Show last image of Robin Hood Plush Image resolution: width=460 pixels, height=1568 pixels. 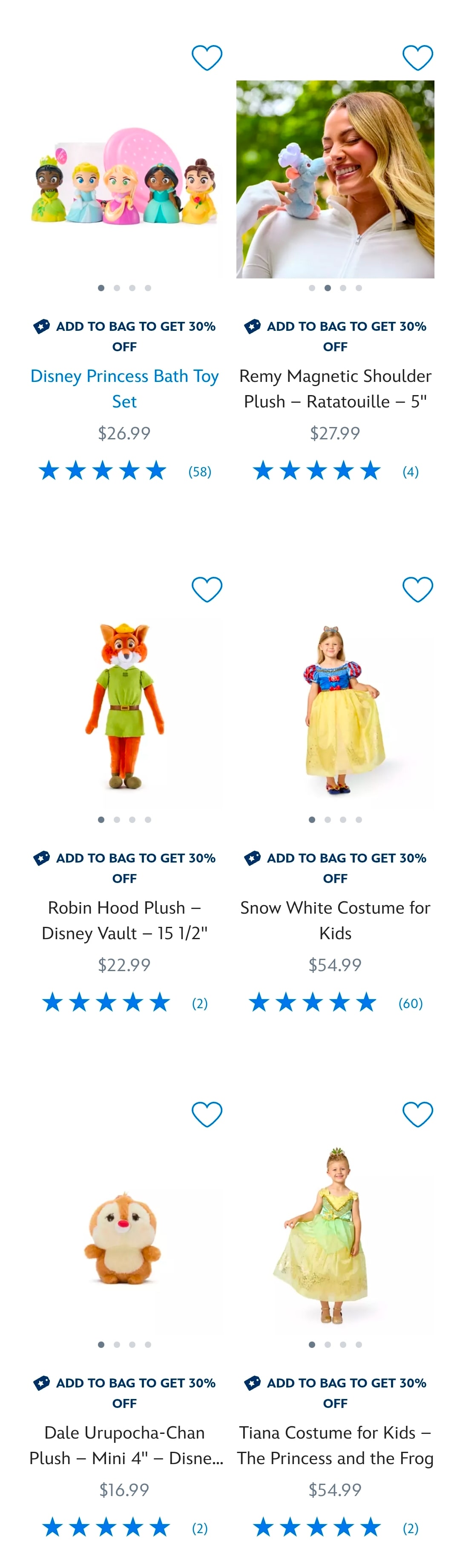(148, 819)
